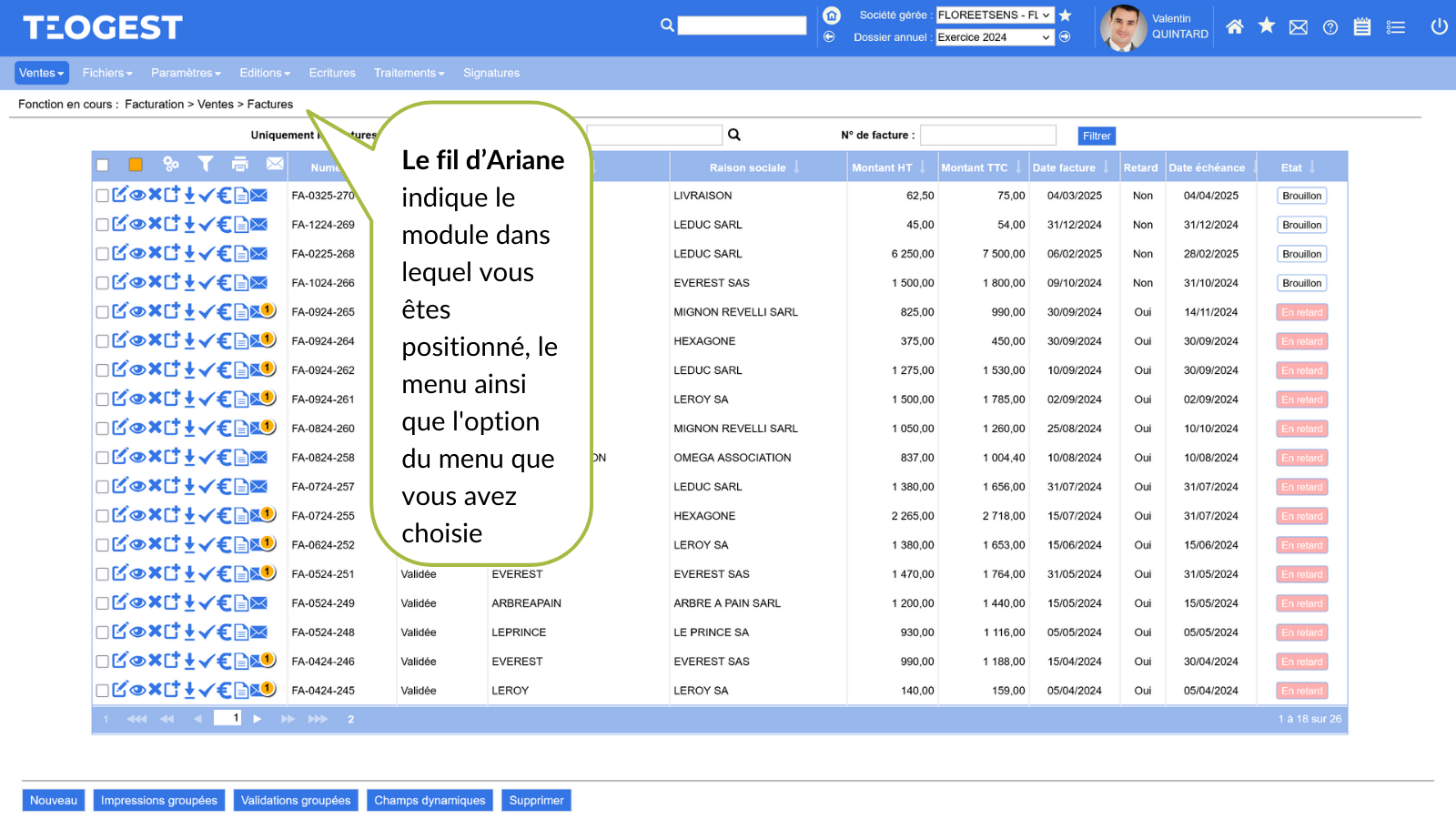
Task: Click the printer icon in table header
Action: click(x=240, y=164)
